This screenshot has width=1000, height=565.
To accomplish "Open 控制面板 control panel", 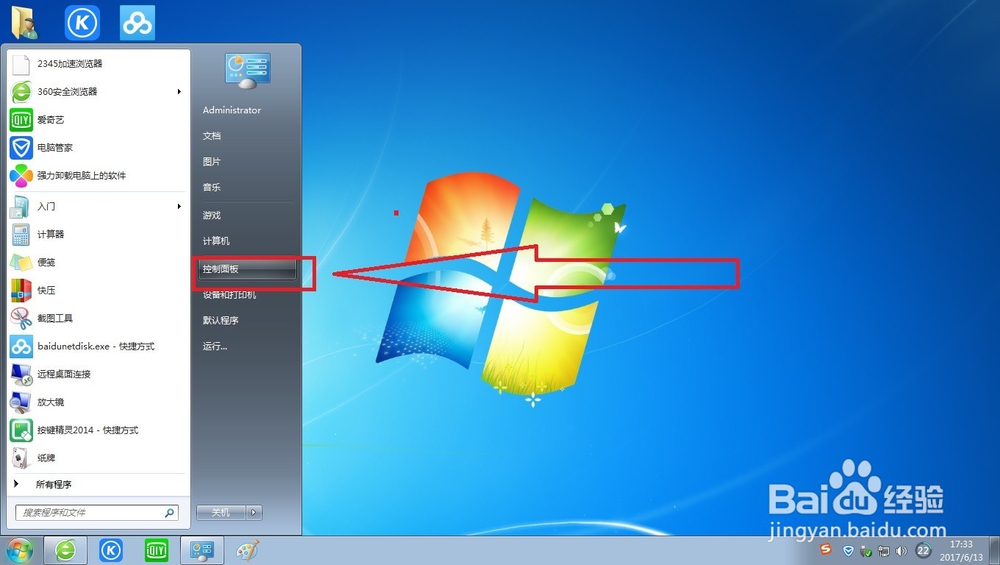I will (247, 269).
